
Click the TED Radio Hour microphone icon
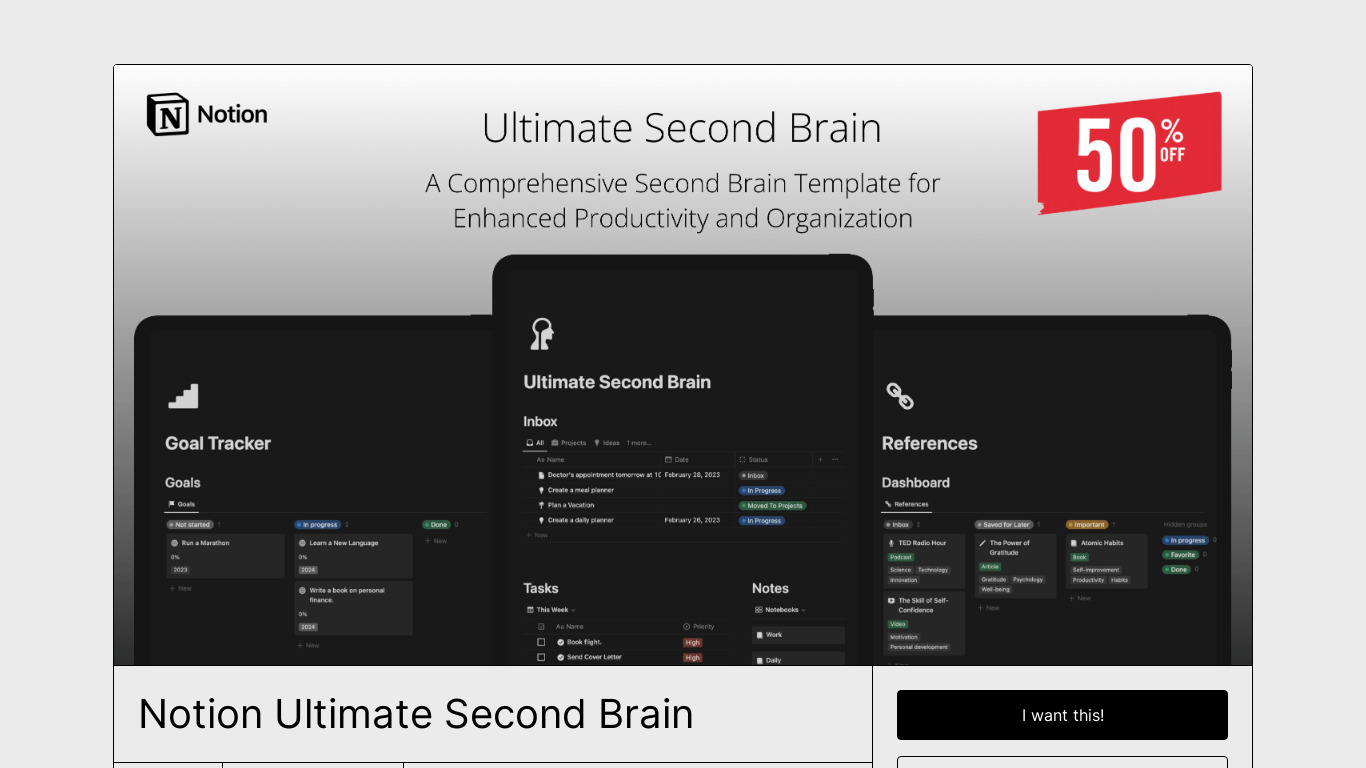click(x=891, y=543)
